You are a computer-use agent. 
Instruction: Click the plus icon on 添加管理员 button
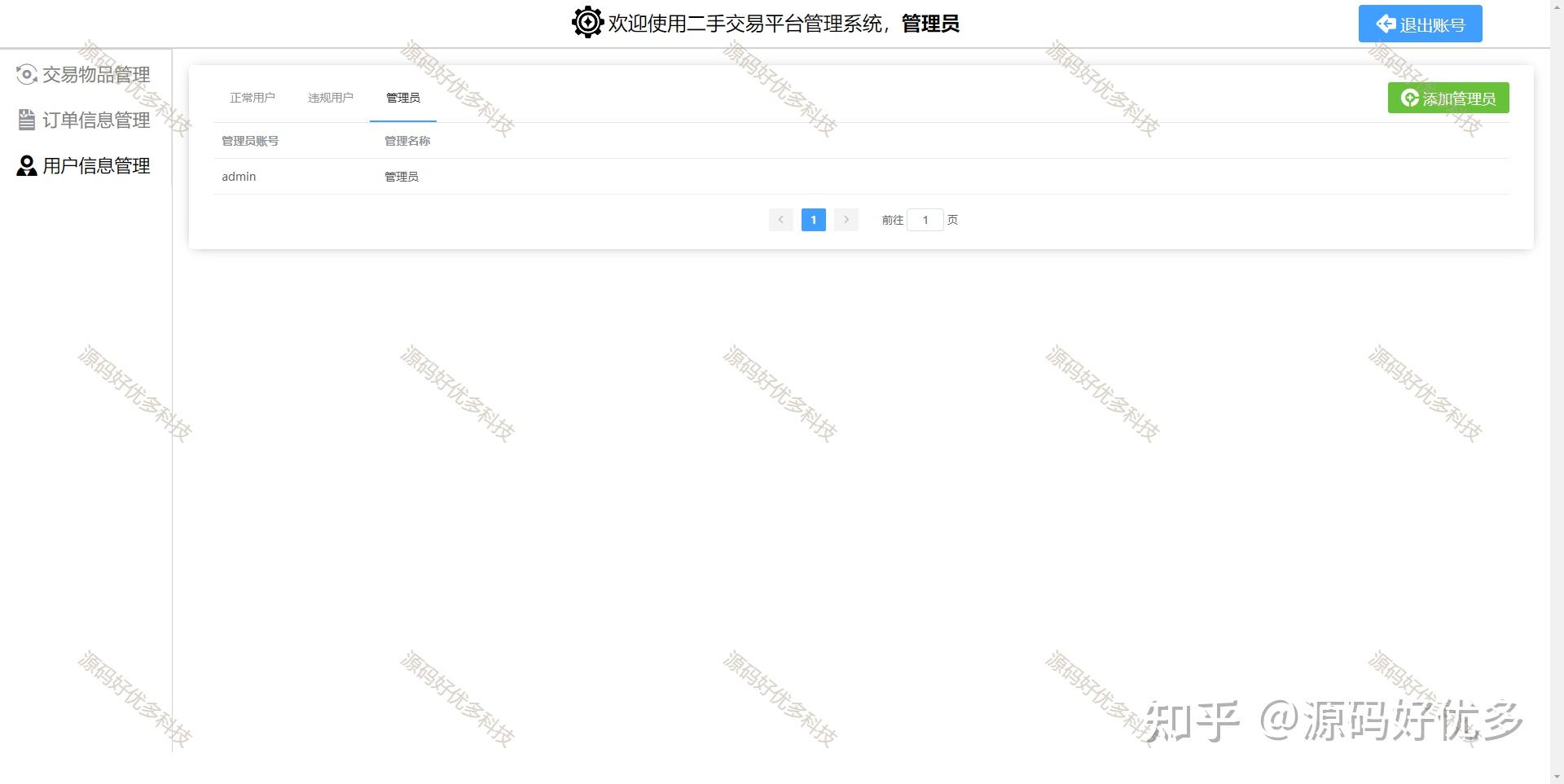(x=1409, y=98)
